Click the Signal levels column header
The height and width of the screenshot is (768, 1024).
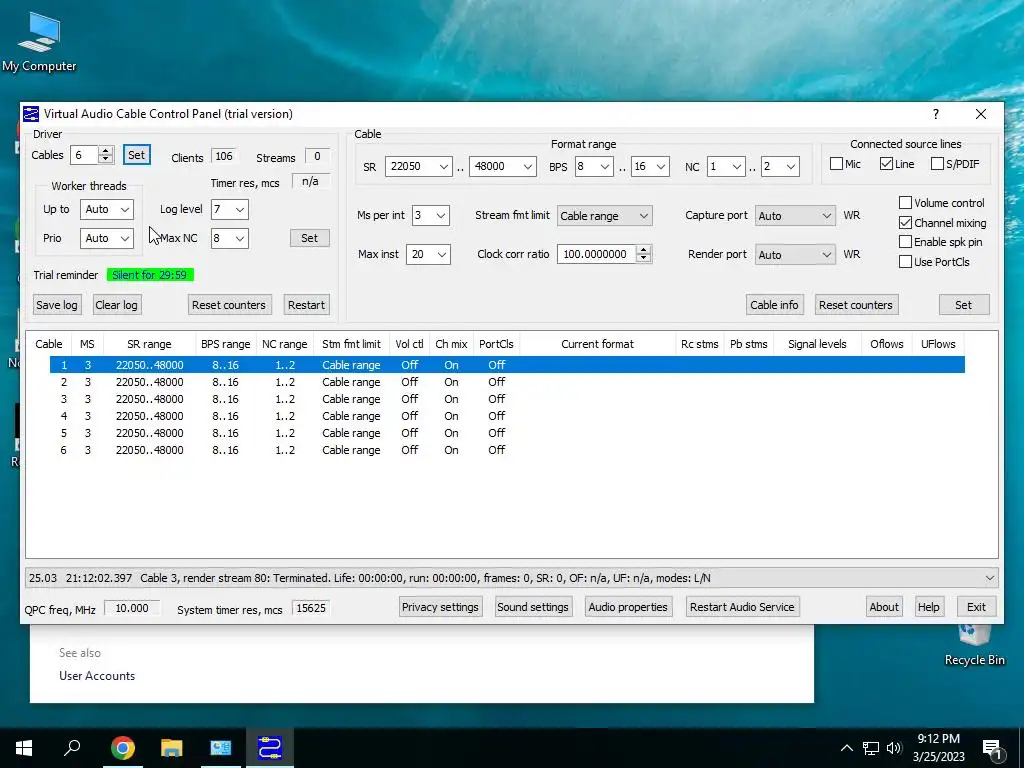[817, 344]
